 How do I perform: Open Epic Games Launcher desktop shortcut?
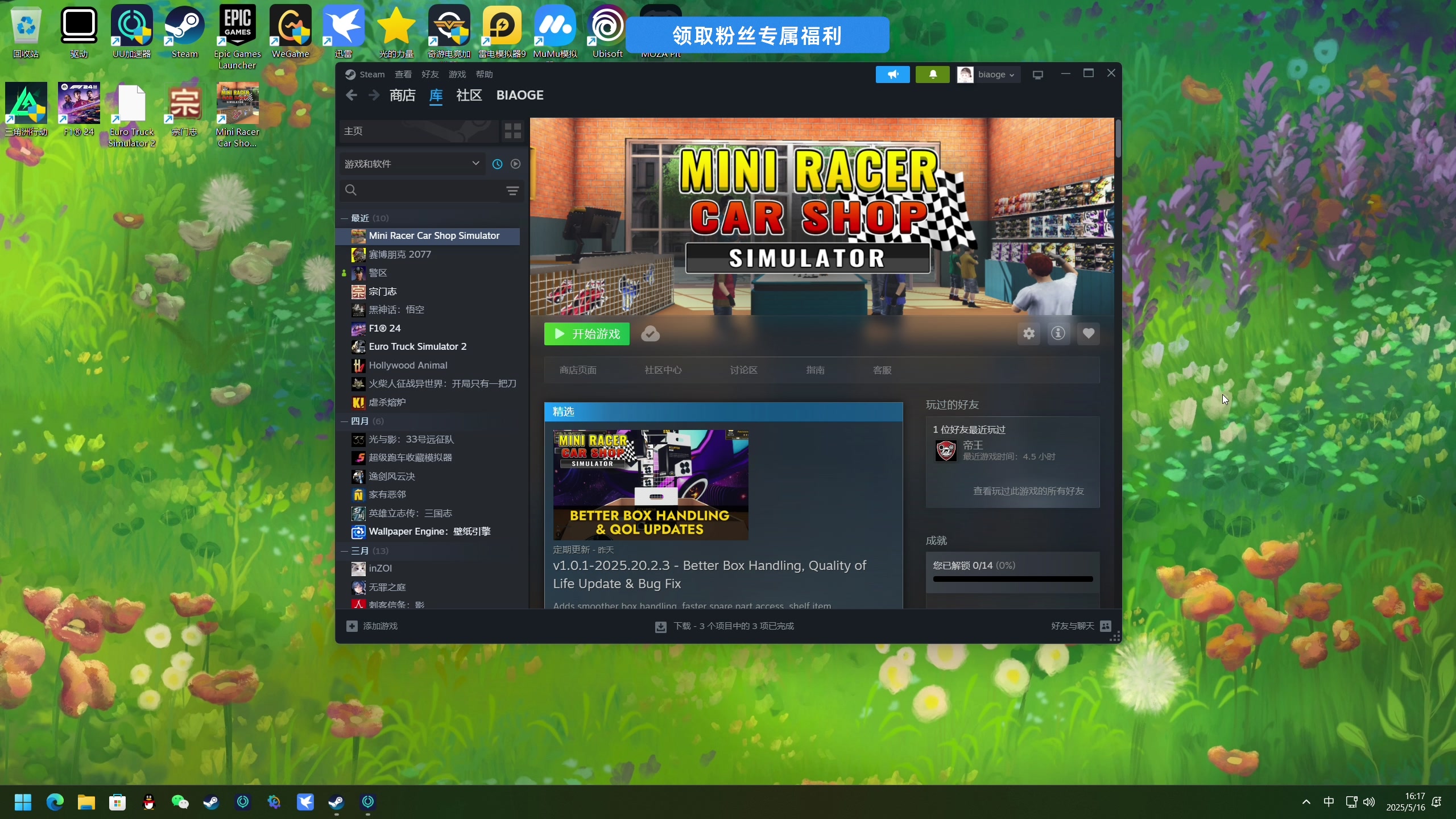pyautogui.click(x=237, y=37)
